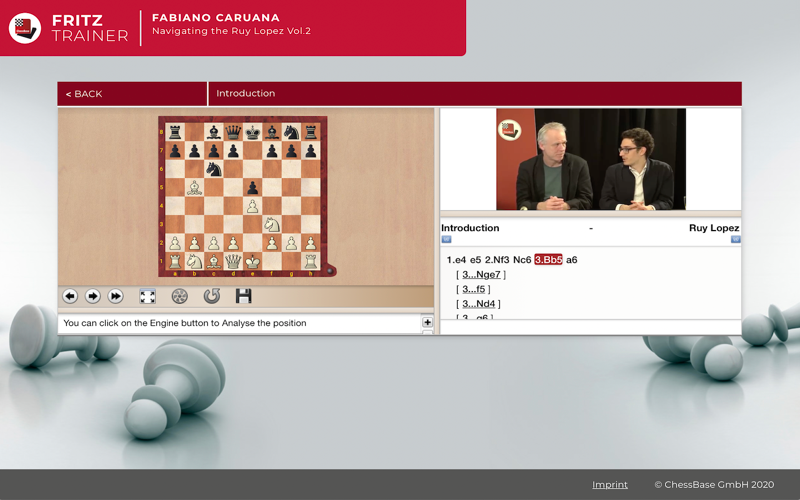Toggle fullscreen board view icon
The width and height of the screenshot is (800, 500).
pos(147,296)
